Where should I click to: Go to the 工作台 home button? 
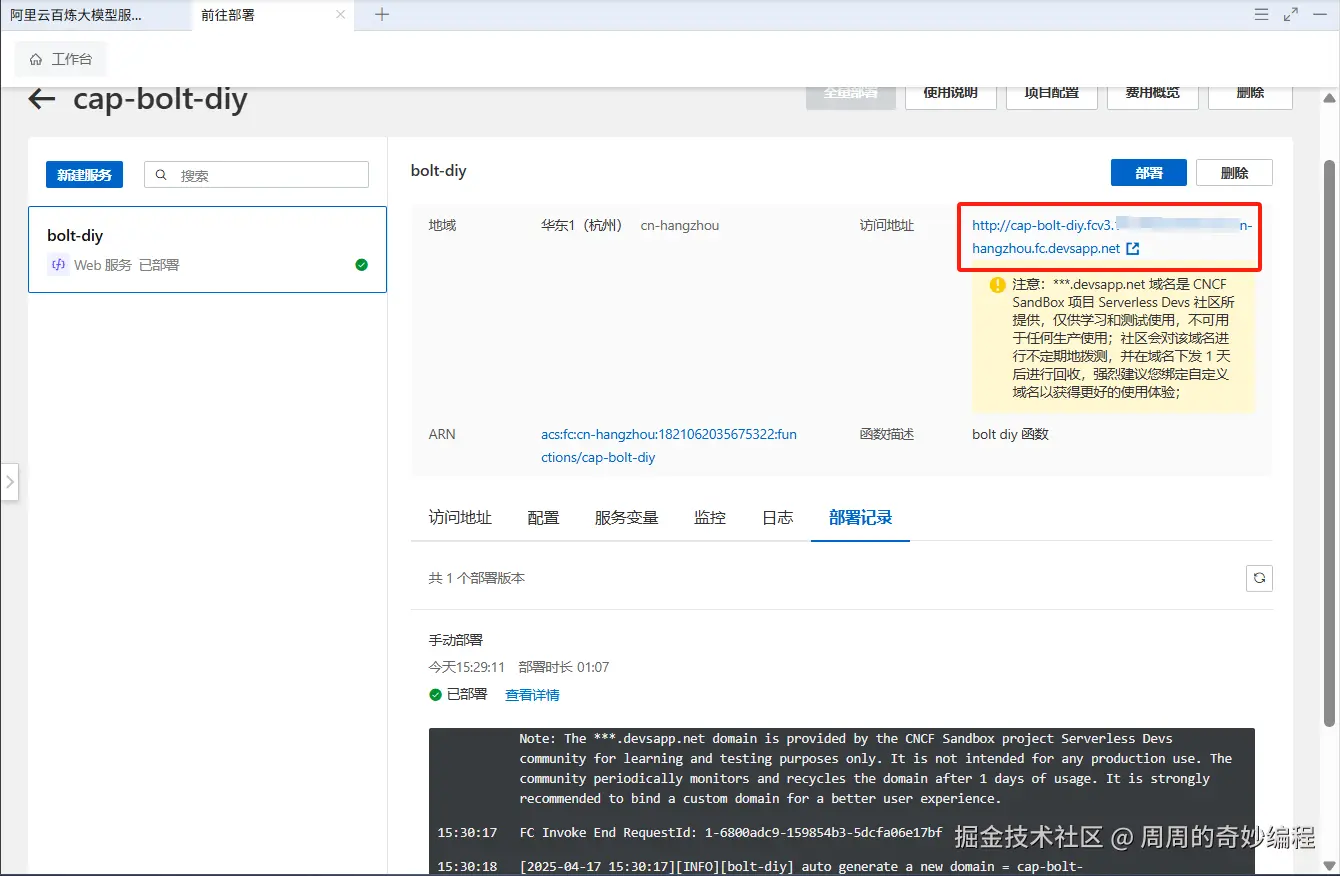point(61,59)
